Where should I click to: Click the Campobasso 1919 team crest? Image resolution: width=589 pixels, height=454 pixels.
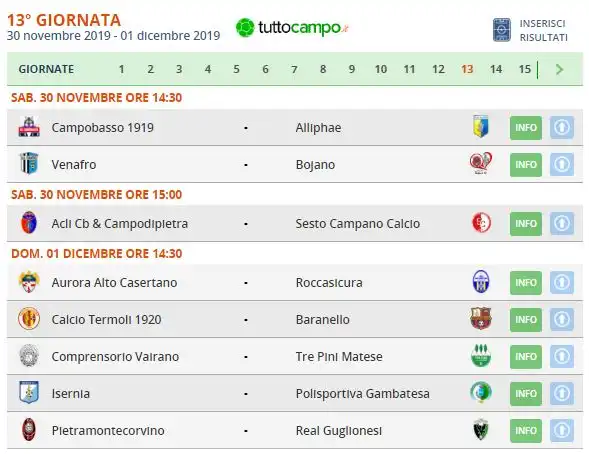[29, 127]
